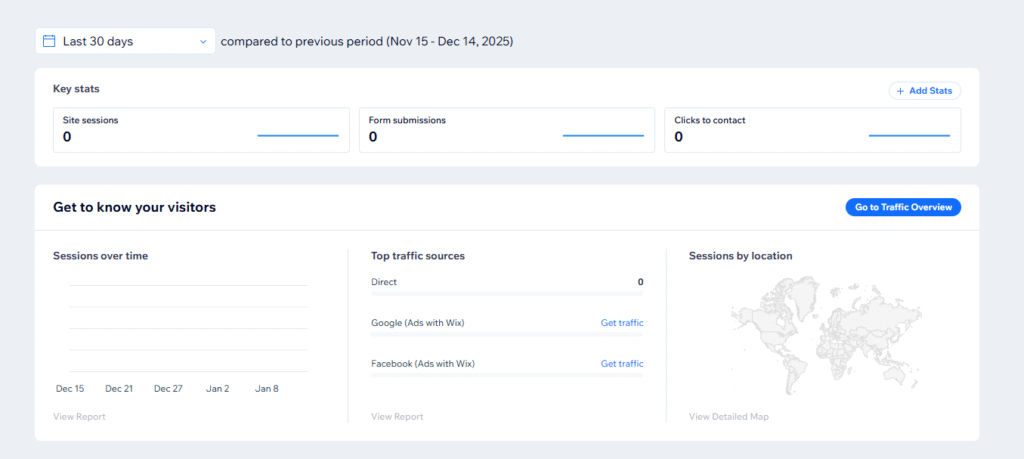The height and width of the screenshot is (459, 1024).
Task: Click the View Detailed Map link
Action: click(x=728, y=417)
